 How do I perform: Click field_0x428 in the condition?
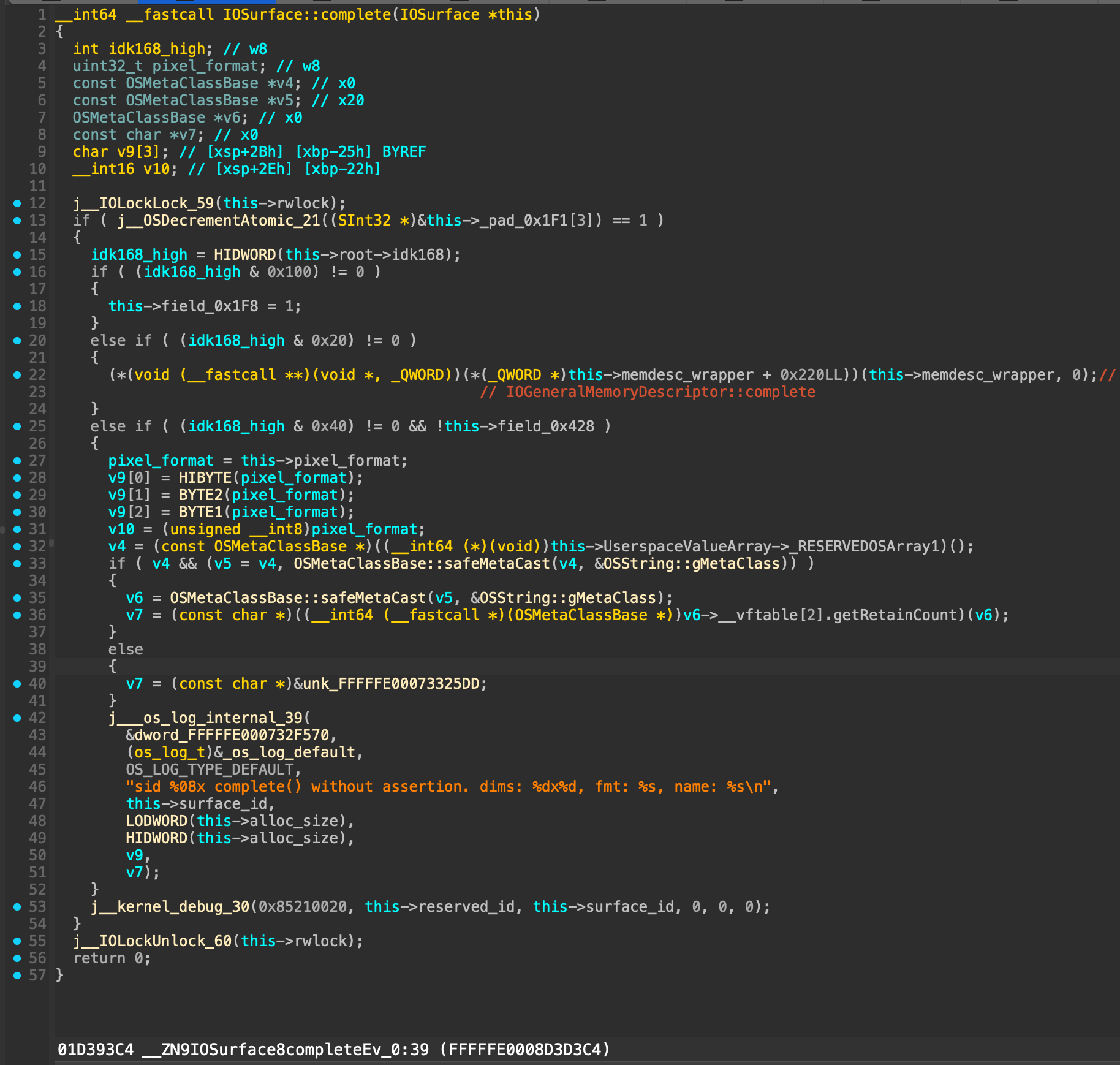pos(546,426)
